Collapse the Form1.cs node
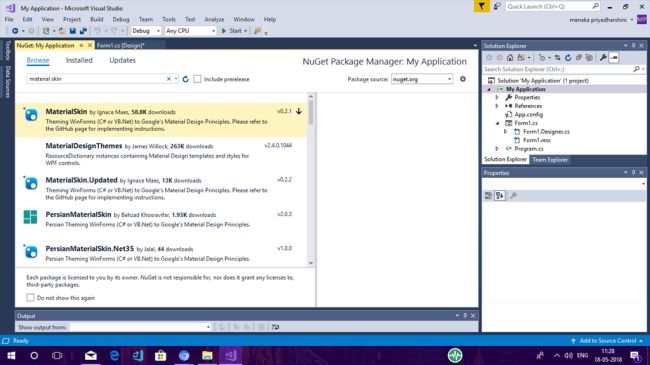 497,123
